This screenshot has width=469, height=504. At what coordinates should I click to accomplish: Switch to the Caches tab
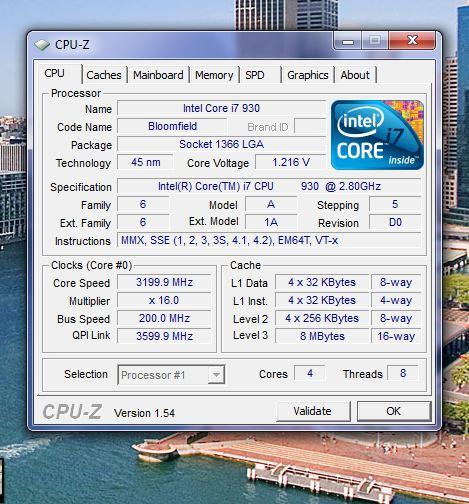[x=104, y=75]
